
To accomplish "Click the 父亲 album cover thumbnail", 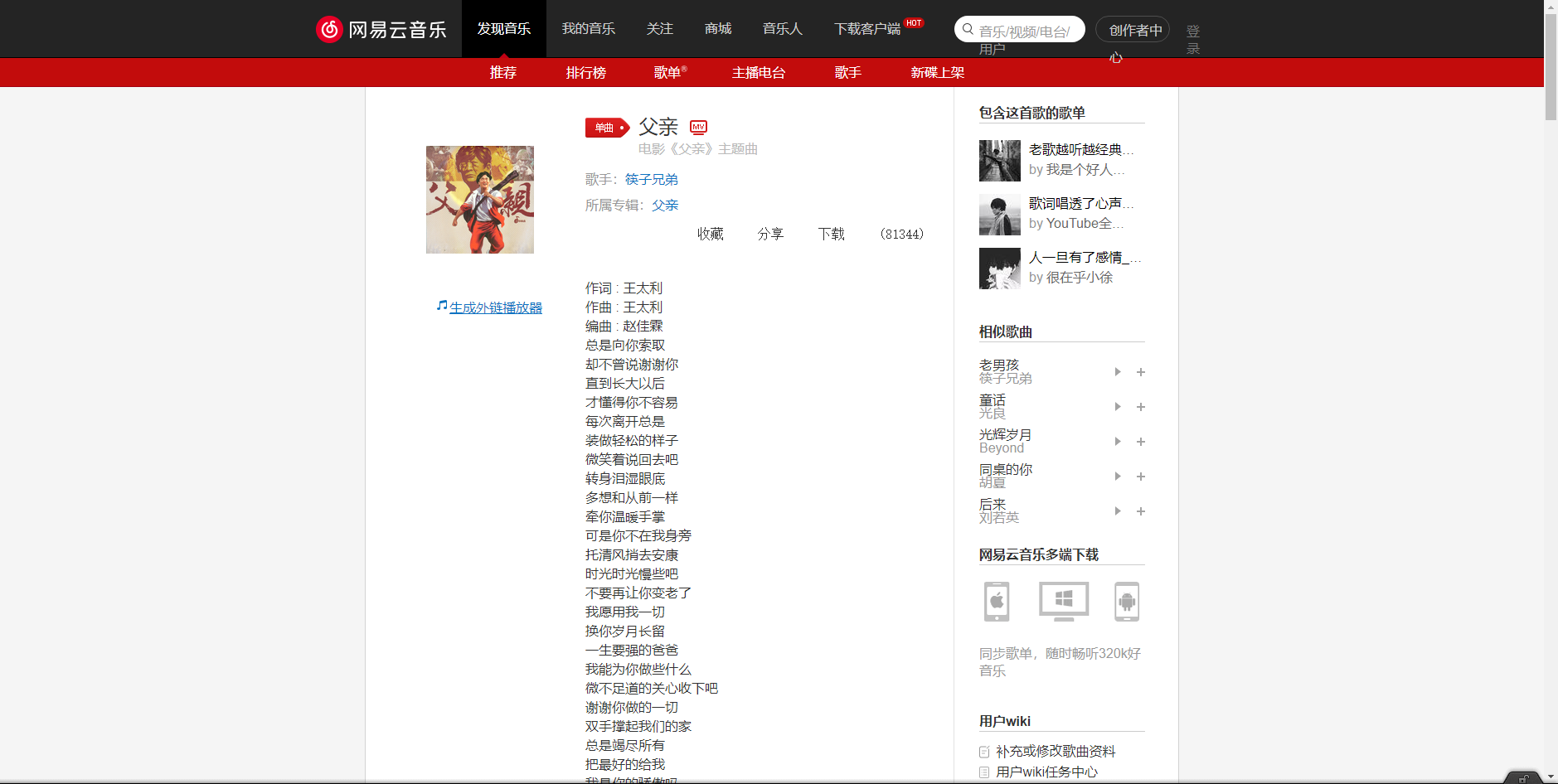I will tap(479, 199).
